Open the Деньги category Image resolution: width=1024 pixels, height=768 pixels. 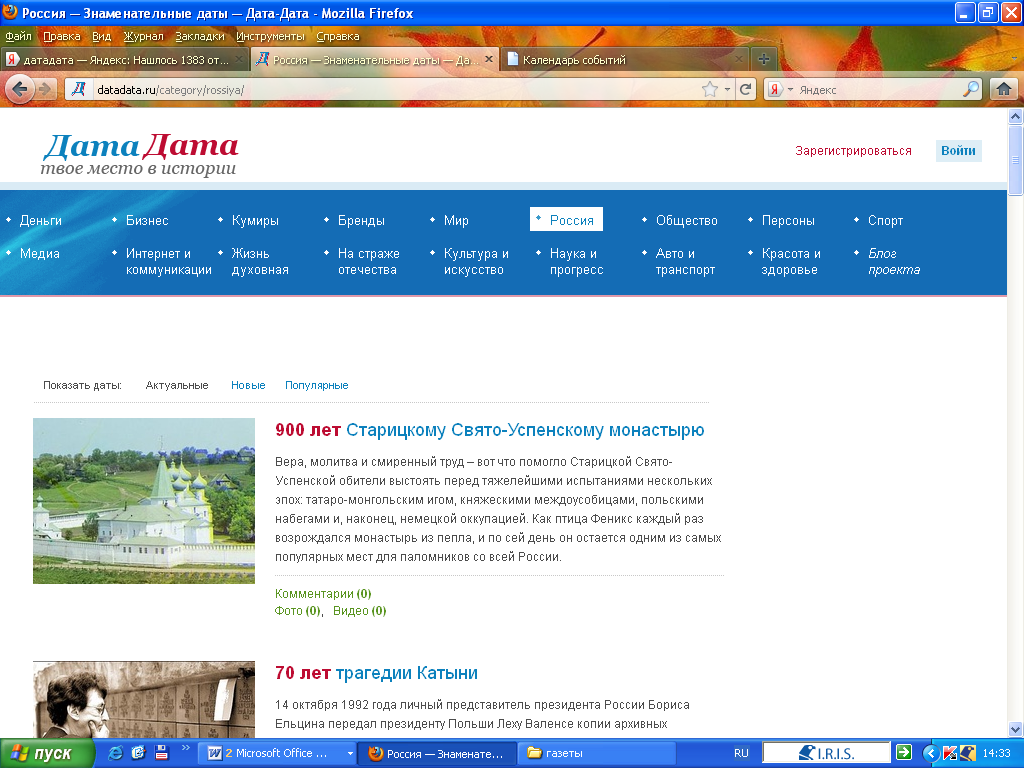pos(40,220)
